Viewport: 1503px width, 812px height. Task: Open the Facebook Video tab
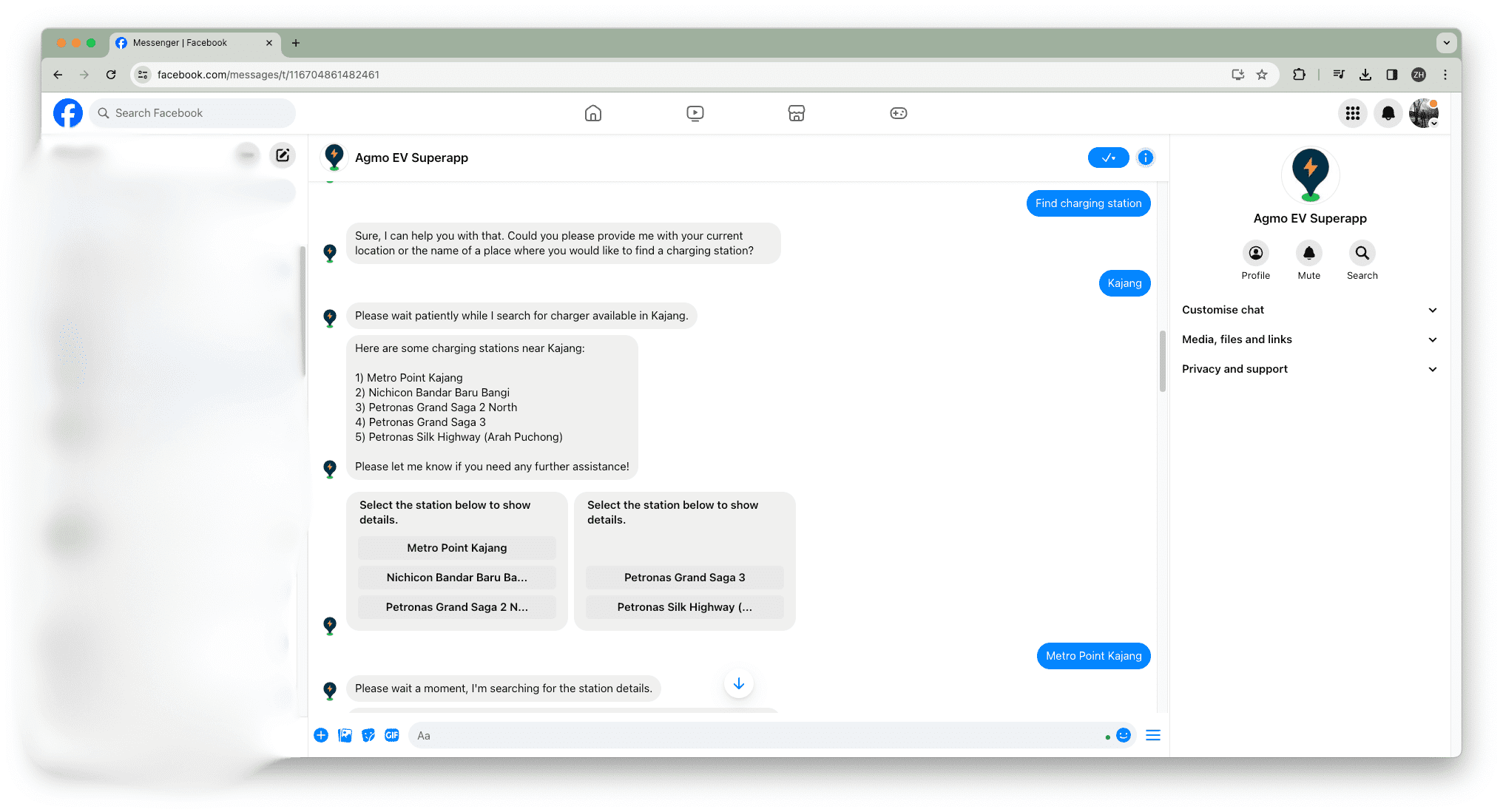(695, 113)
